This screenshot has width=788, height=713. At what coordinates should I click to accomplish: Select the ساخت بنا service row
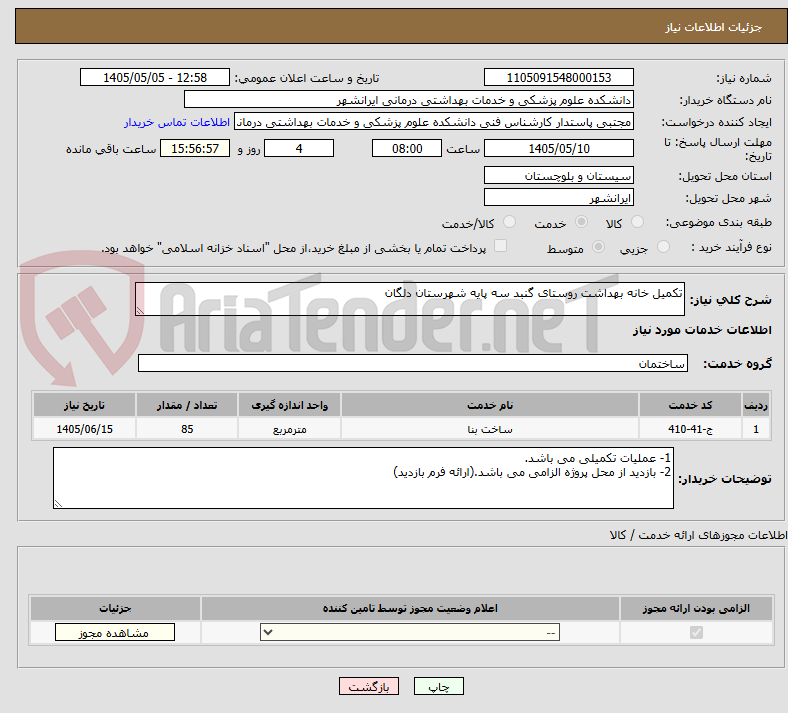[x=402, y=429]
